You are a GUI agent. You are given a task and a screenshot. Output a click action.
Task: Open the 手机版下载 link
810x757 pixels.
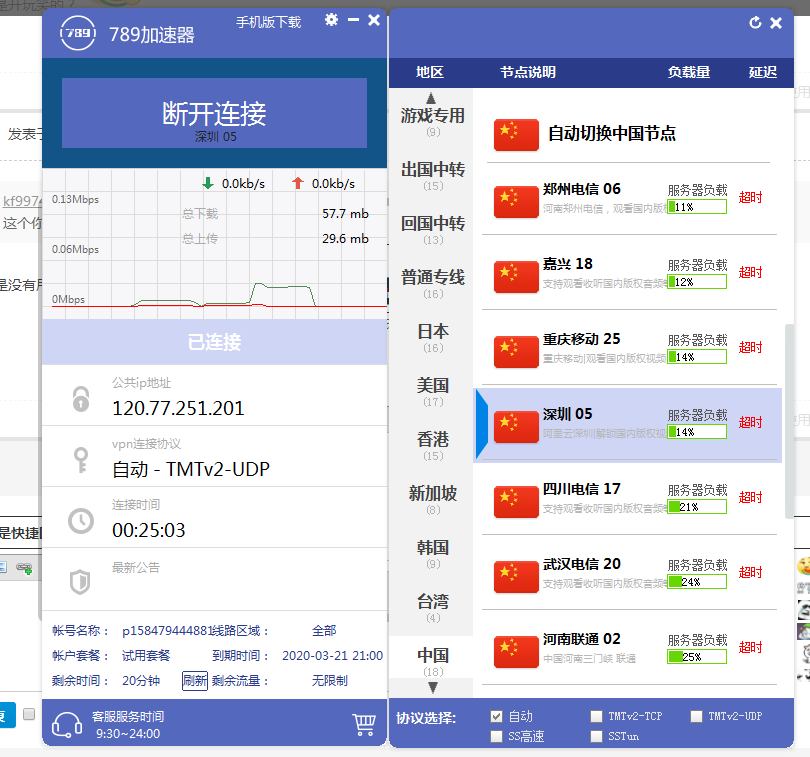[x=269, y=22]
